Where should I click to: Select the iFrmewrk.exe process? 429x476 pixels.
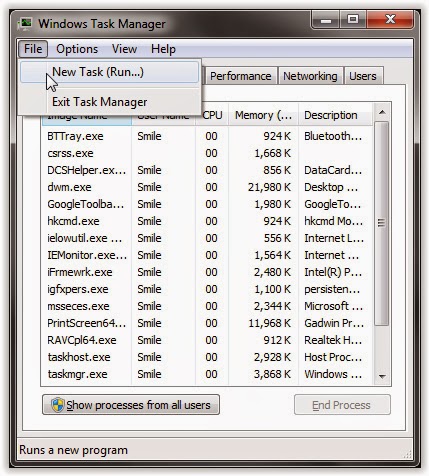pos(207,272)
